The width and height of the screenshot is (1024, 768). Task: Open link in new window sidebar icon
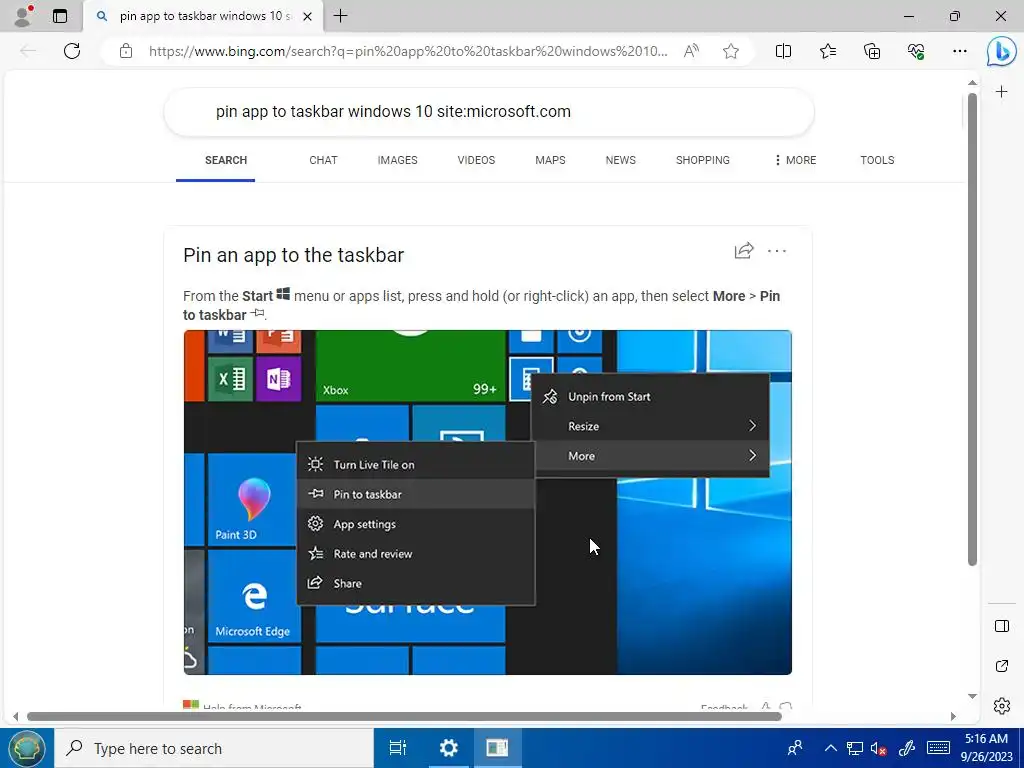(x=1001, y=666)
